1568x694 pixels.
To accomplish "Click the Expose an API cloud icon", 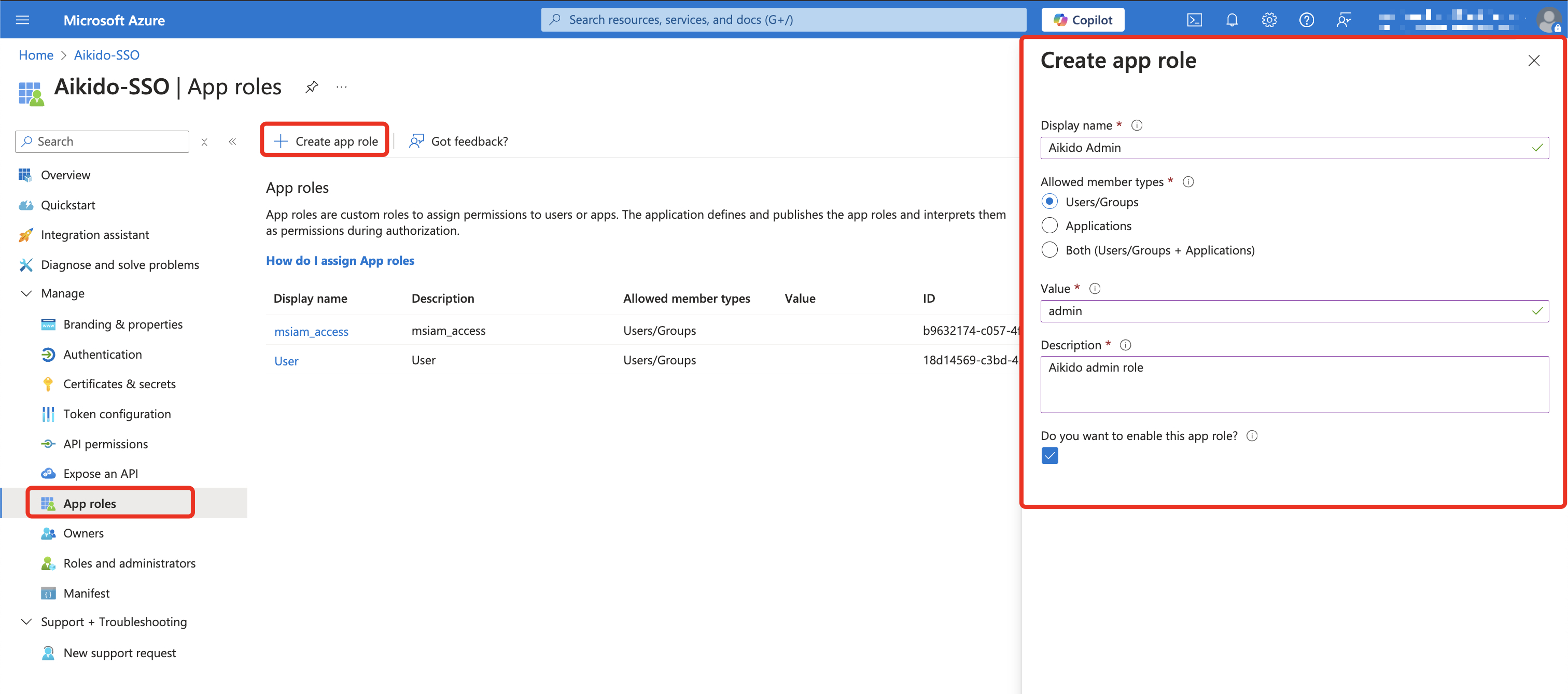I will click(48, 474).
